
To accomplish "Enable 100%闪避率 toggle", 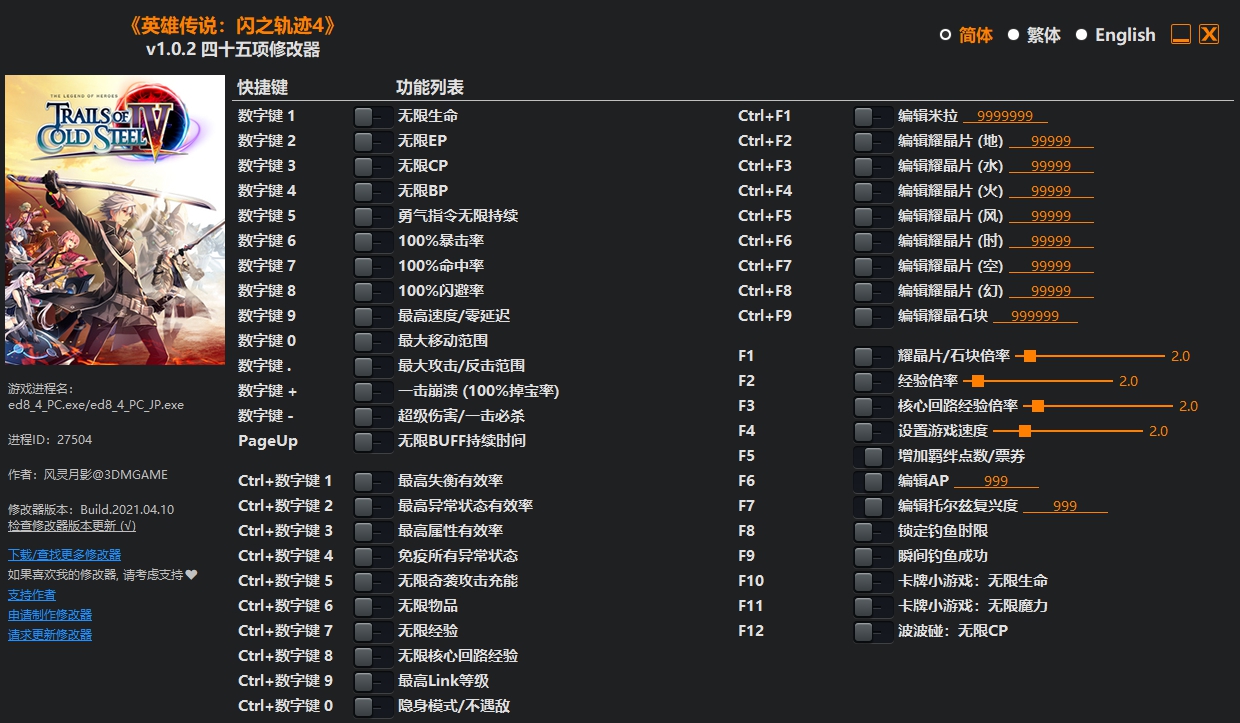I will pos(373,291).
